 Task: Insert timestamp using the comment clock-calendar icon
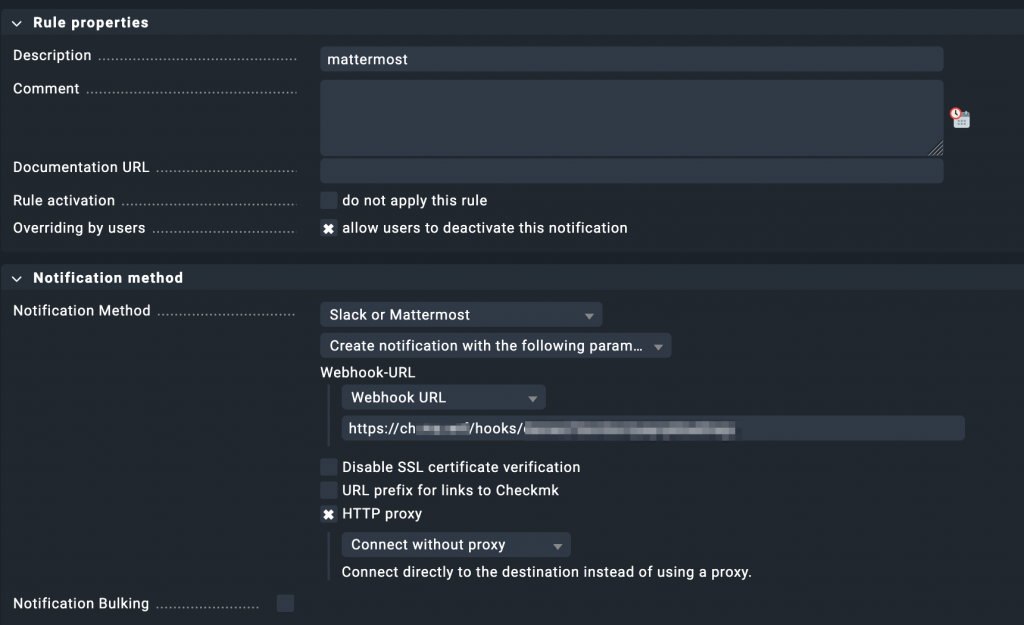pos(960,118)
